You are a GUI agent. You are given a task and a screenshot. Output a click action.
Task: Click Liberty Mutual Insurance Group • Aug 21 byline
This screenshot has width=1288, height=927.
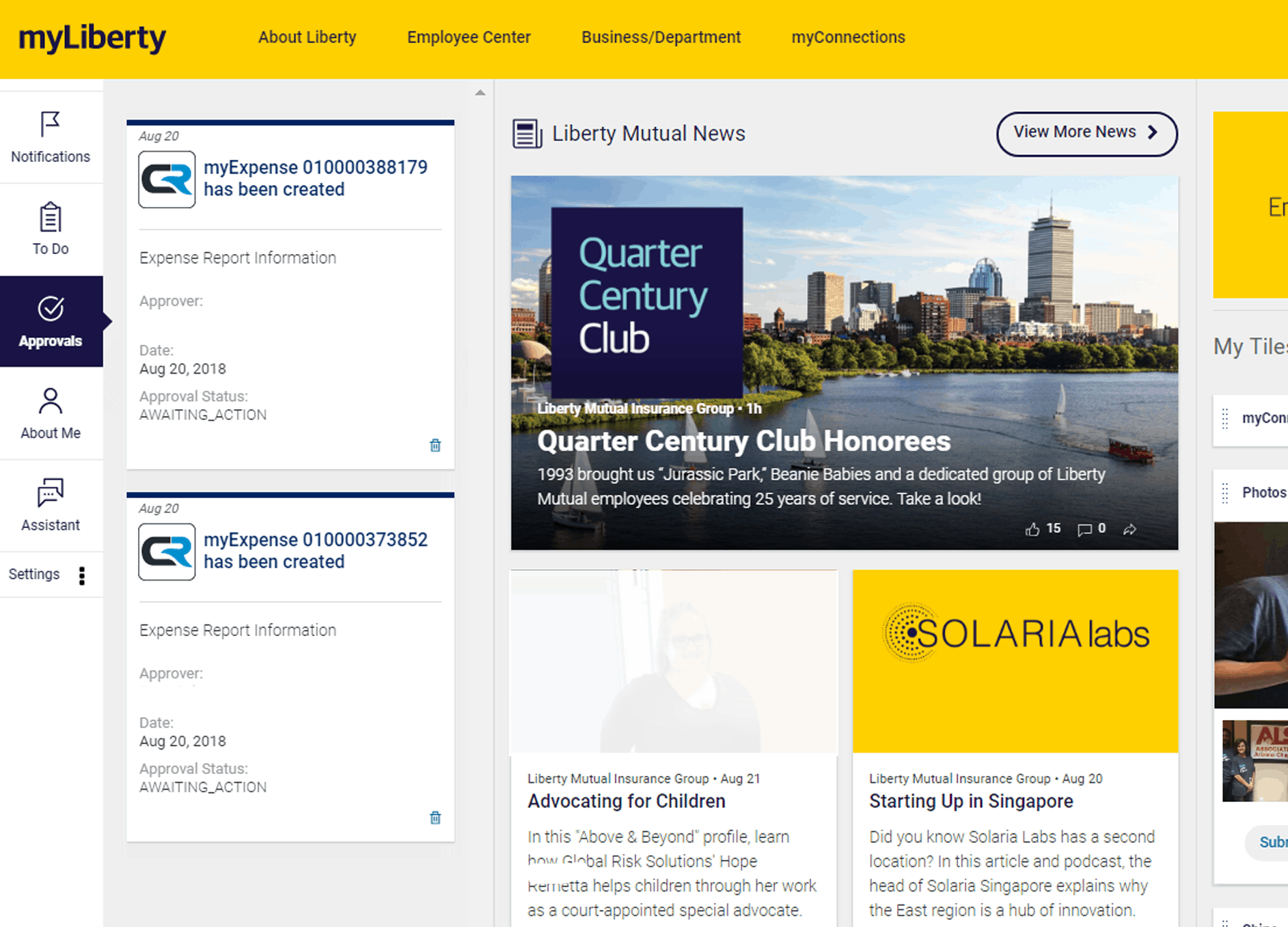[x=644, y=779]
